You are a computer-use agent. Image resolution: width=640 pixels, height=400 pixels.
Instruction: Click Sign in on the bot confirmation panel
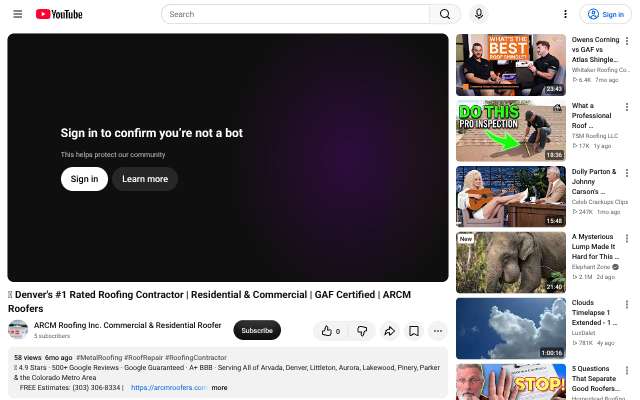click(x=84, y=179)
